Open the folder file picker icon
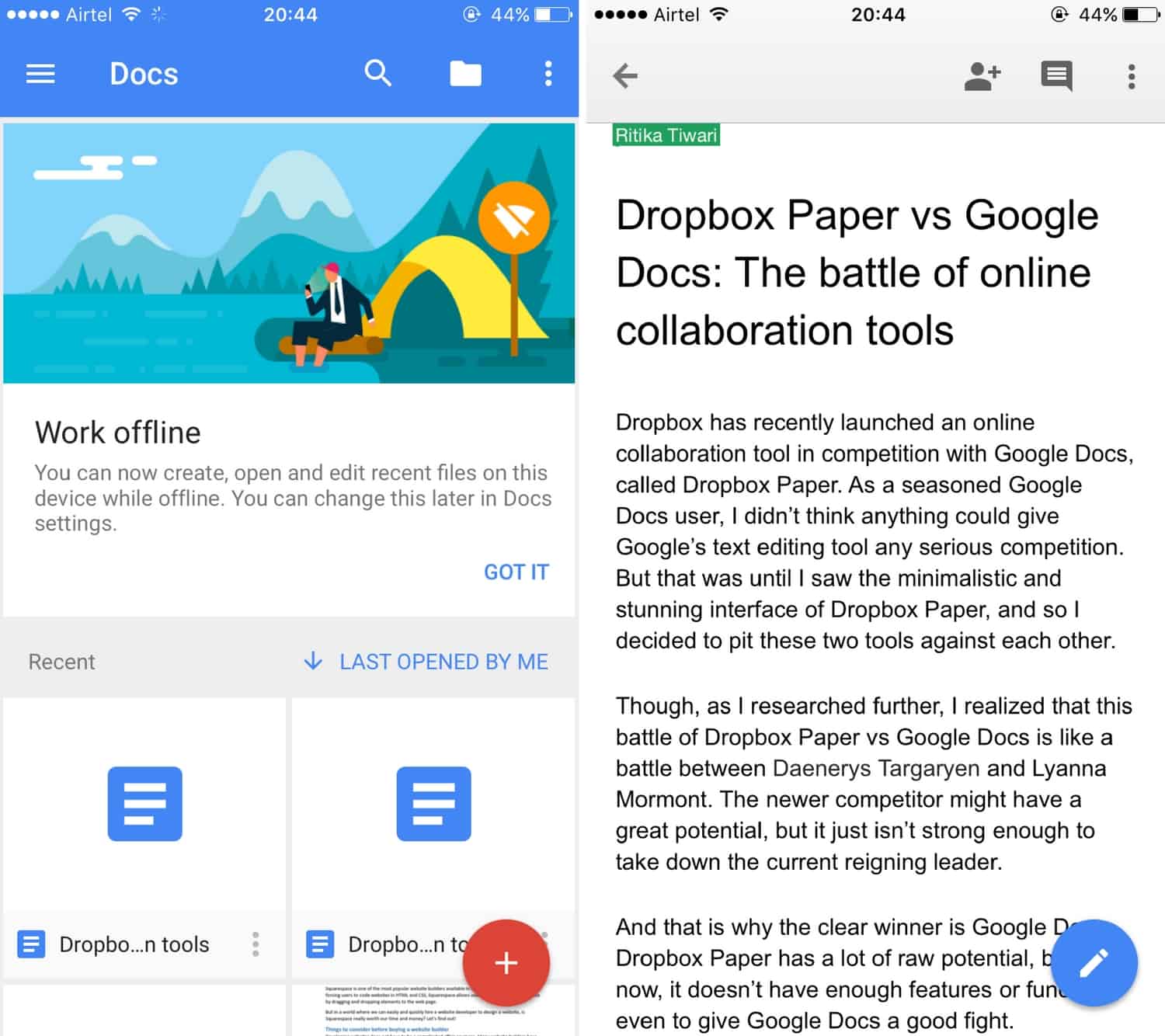Viewport: 1165px width, 1036px height. (x=465, y=74)
